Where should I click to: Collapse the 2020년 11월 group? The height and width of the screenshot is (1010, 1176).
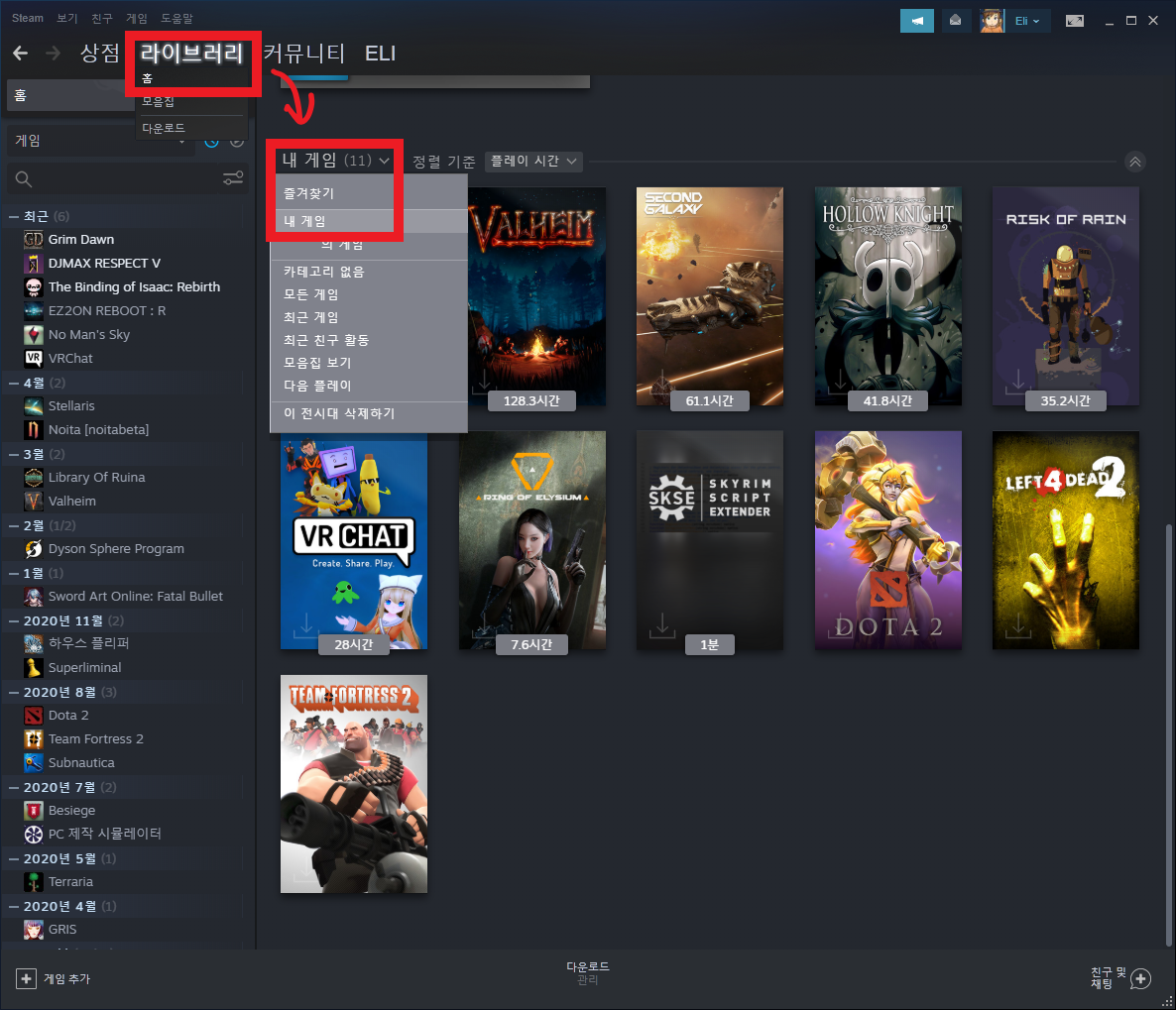coord(14,620)
